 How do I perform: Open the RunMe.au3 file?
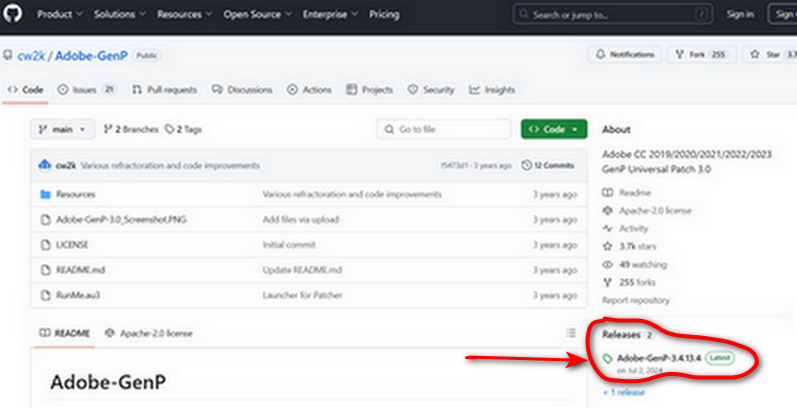(78, 295)
